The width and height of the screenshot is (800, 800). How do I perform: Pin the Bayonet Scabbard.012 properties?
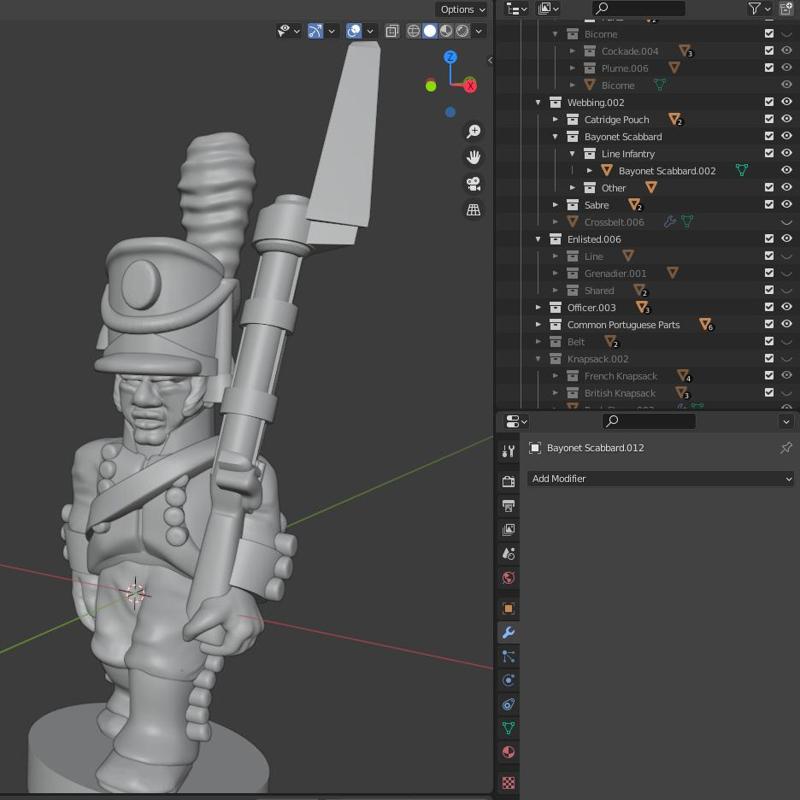pyautogui.click(x=786, y=448)
